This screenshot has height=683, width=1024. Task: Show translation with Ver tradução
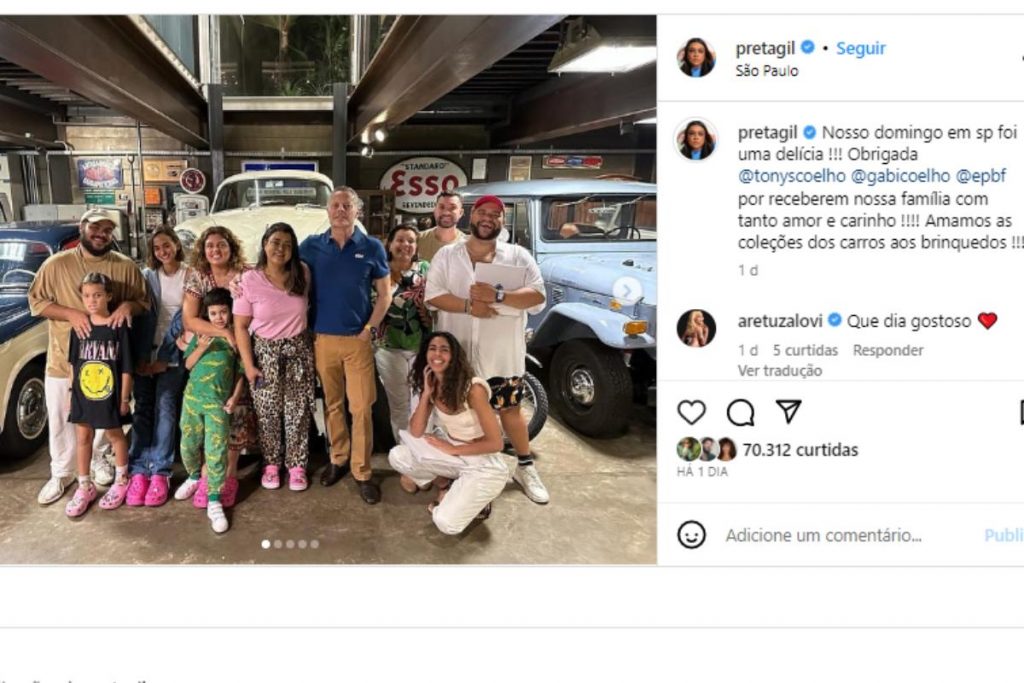pos(780,371)
